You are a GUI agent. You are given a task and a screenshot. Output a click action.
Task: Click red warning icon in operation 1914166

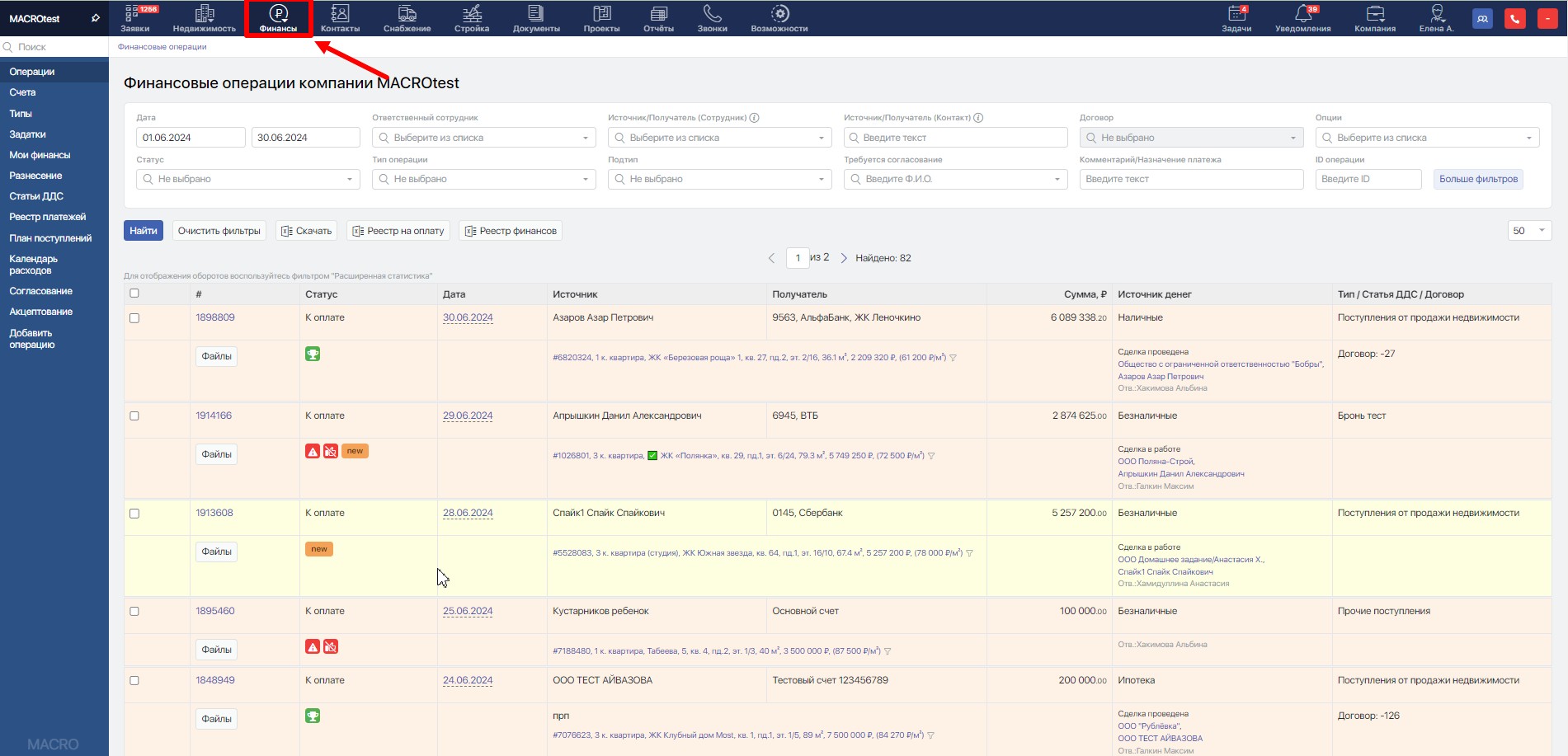tap(313, 452)
